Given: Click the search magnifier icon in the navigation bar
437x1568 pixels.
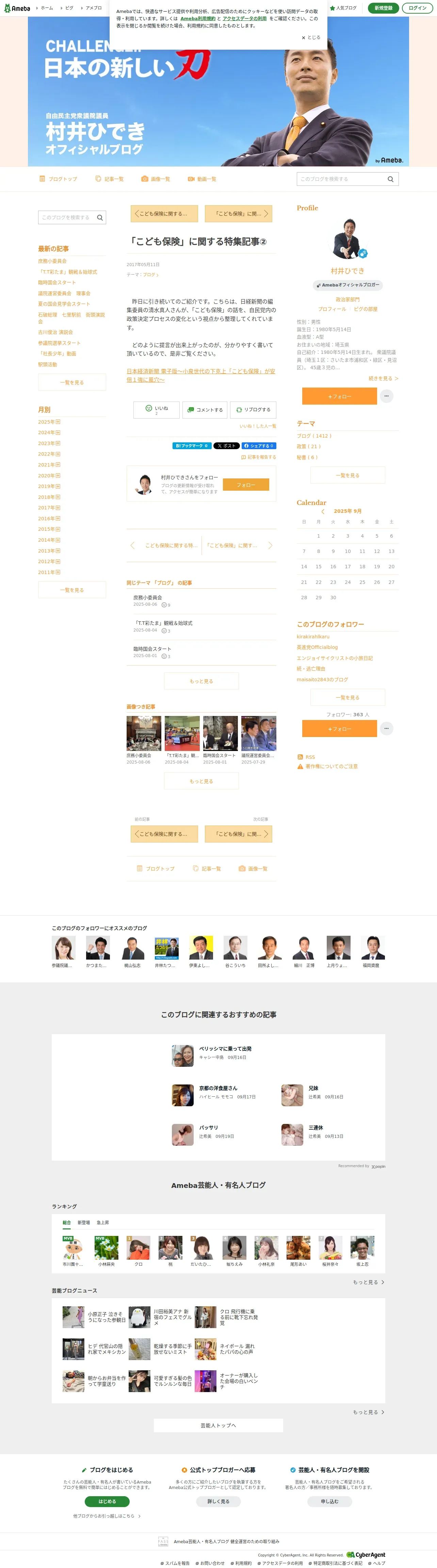Looking at the screenshot, I should coord(391,179).
